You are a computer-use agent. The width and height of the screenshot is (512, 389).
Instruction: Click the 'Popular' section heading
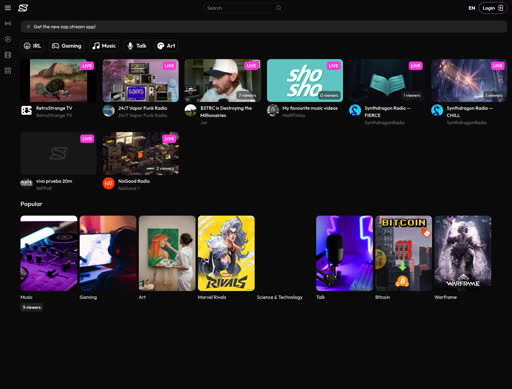point(31,204)
